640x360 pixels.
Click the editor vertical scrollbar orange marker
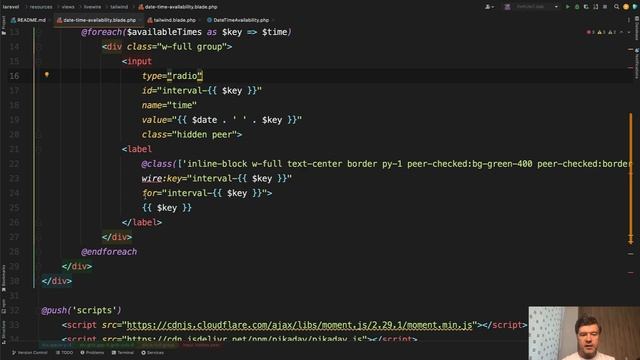[x=631, y=178]
